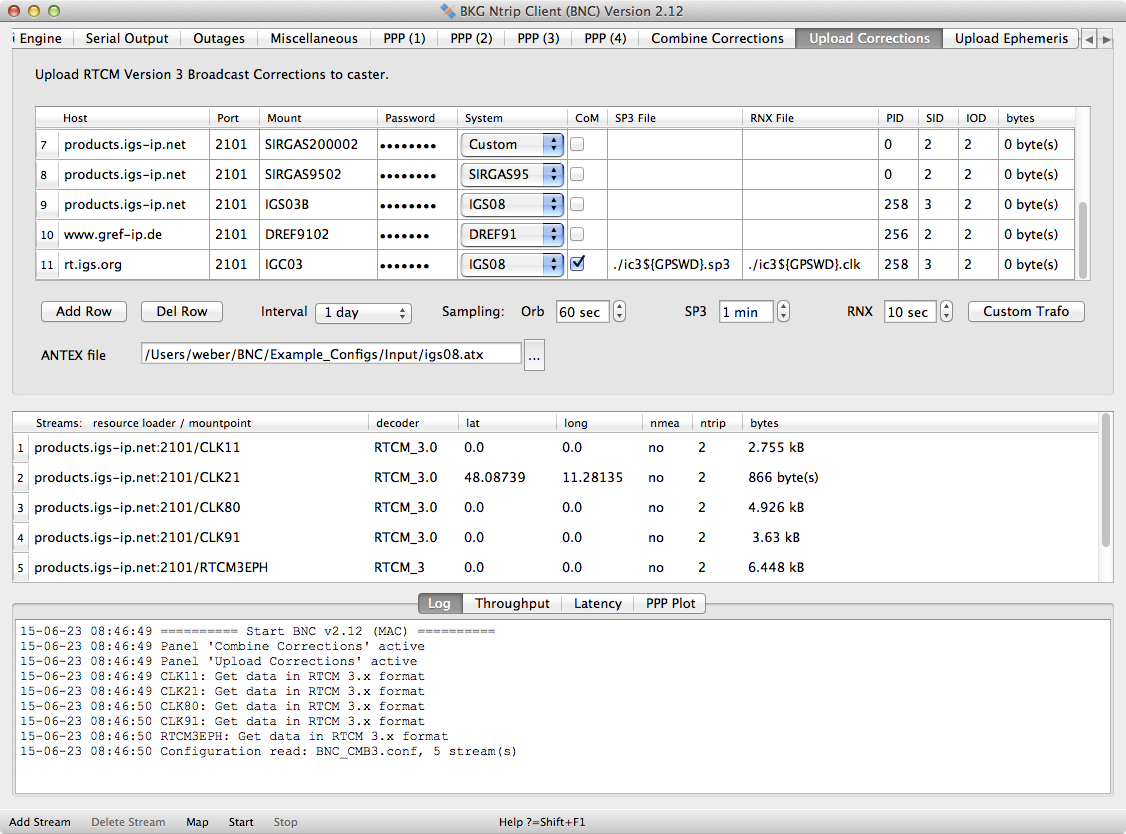This screenshot has width=1126, height=834.
Task: Click the Orb sampling stepper arrows
Action: pyautogui.click(x=619, y=312)
